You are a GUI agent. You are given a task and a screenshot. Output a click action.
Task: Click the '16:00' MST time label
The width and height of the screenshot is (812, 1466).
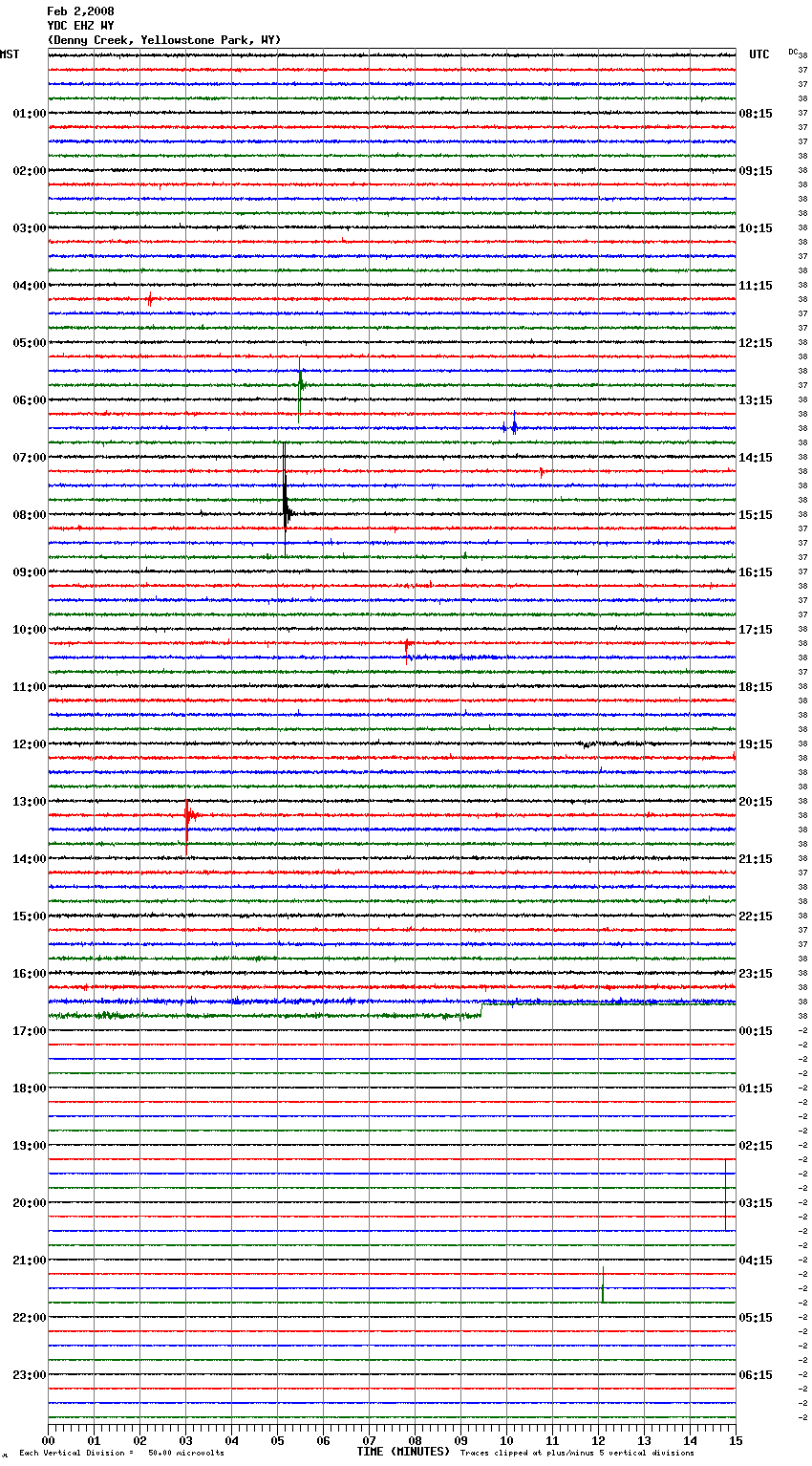(x=30, y=974)
